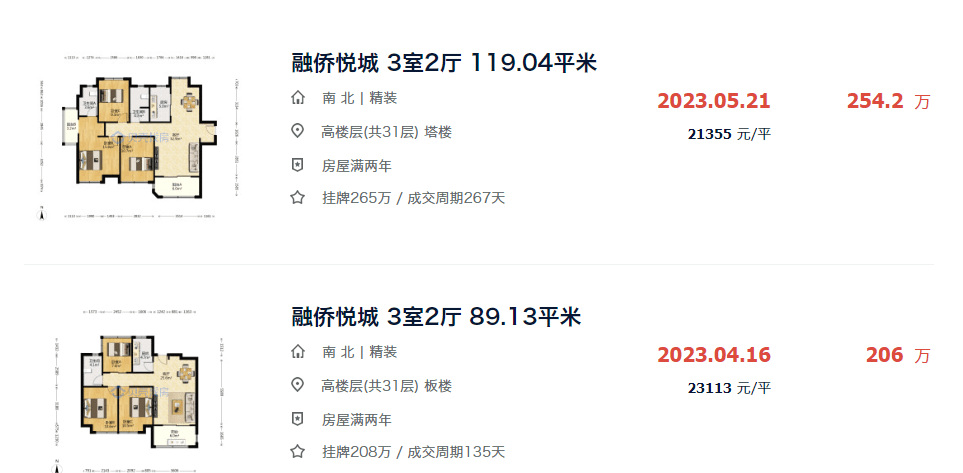Open 融侨悦城 3室2厅 89.13平米 listing title
The image size is (963, 473).
[436, 317]
